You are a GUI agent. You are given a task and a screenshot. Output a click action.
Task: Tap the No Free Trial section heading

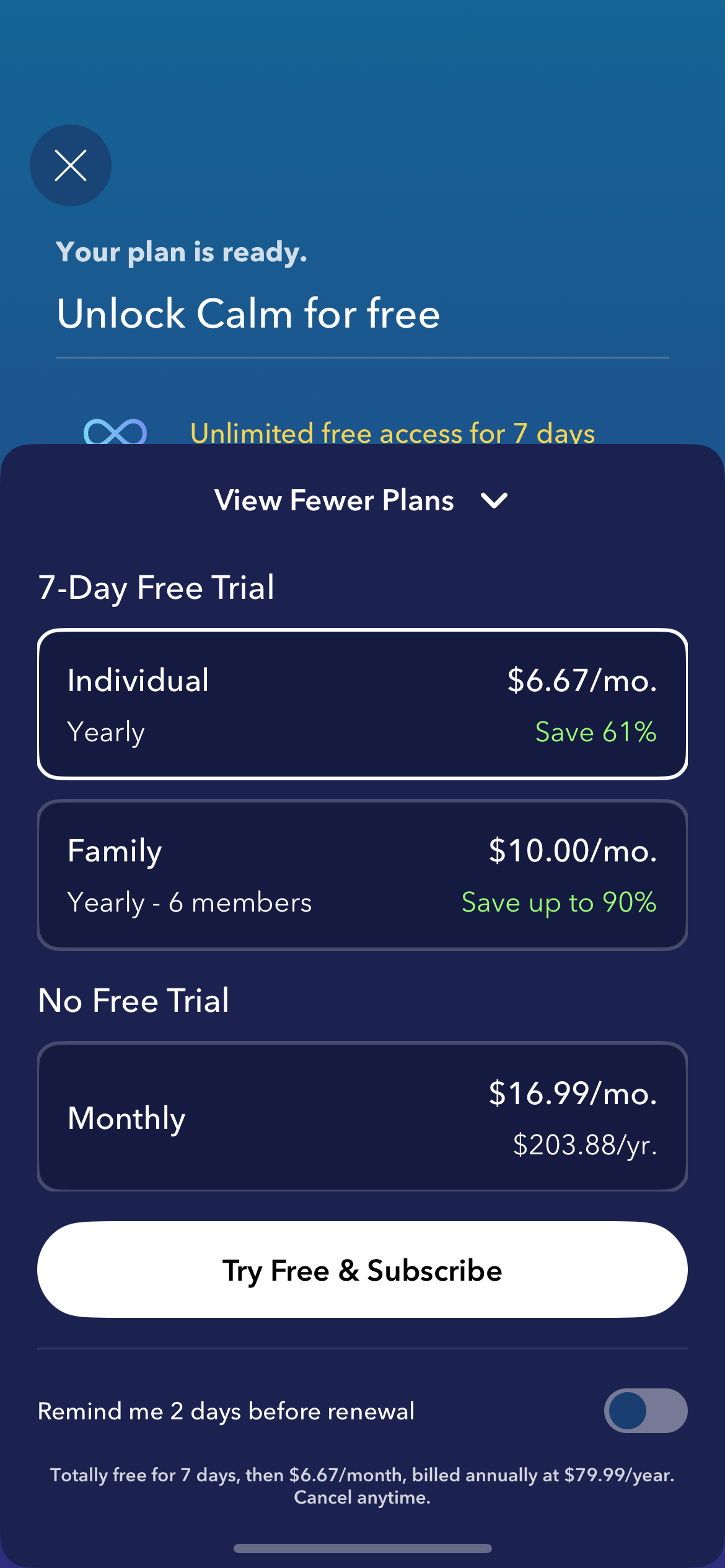pos(134,1000)
